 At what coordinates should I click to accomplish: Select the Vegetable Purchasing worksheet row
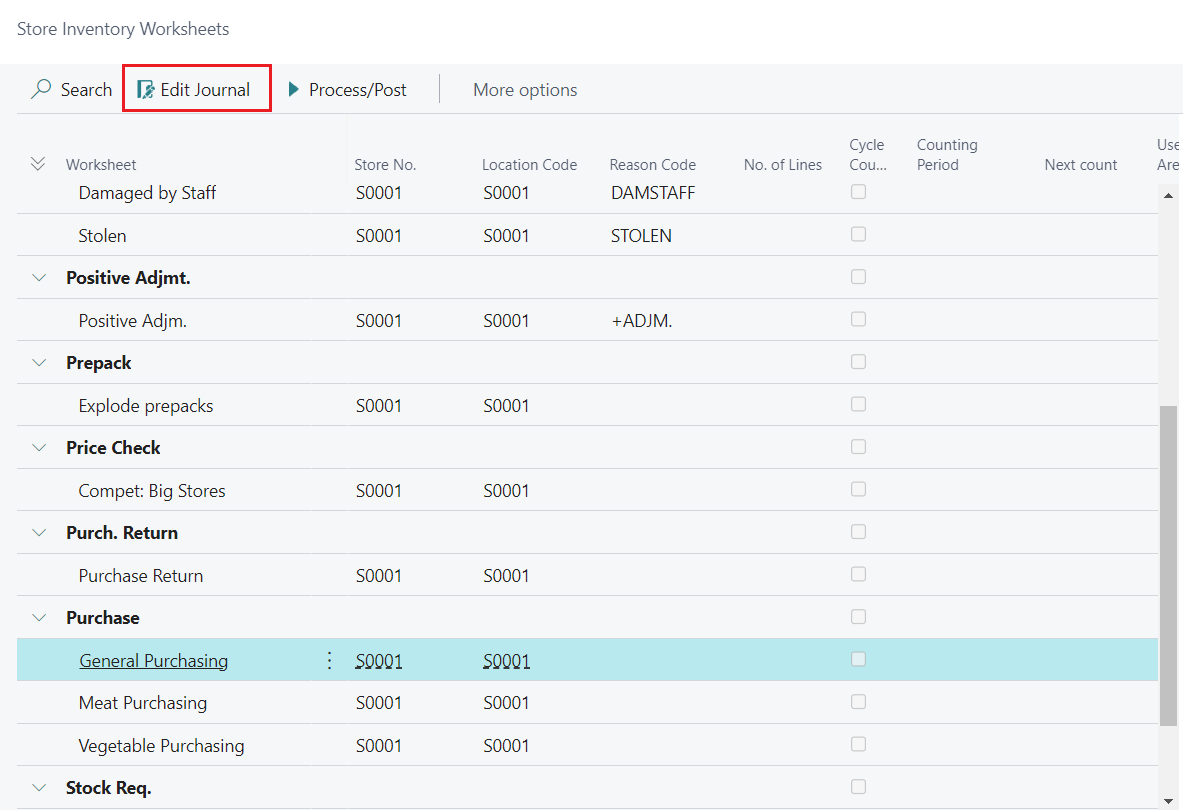[x=161, y=746]
